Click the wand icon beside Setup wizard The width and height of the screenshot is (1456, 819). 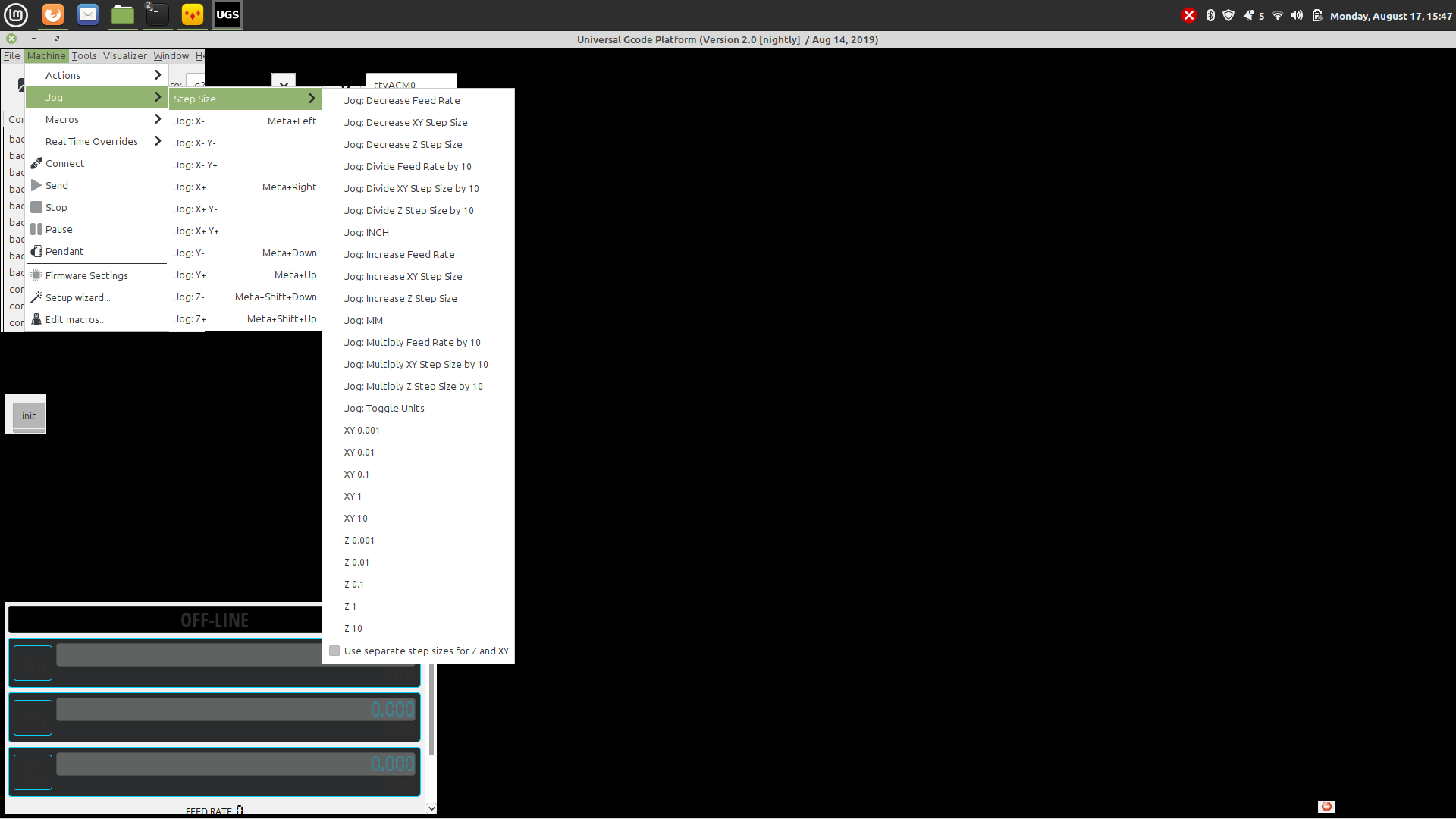pos(36,297)
